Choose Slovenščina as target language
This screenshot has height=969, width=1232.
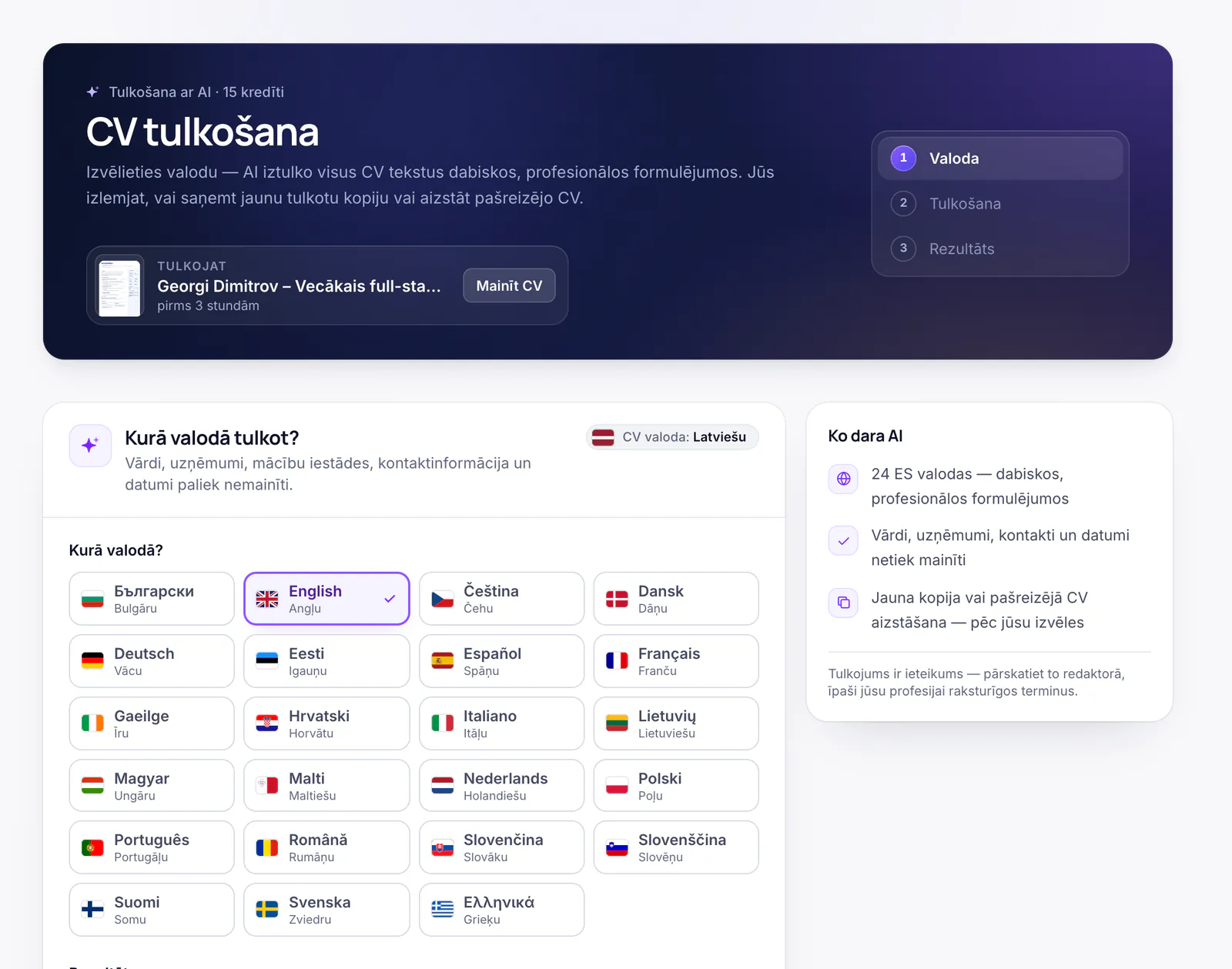click(x=676, y=847)
